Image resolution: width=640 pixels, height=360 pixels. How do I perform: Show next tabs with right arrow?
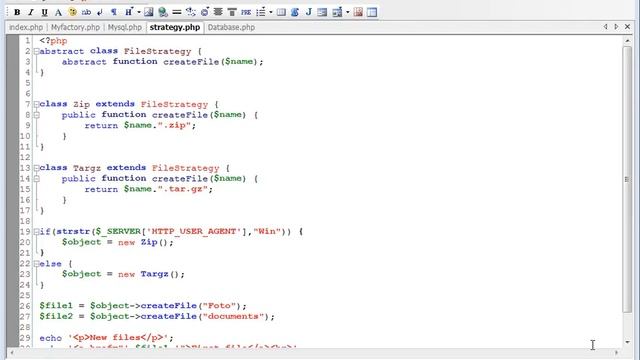point(616,27)
